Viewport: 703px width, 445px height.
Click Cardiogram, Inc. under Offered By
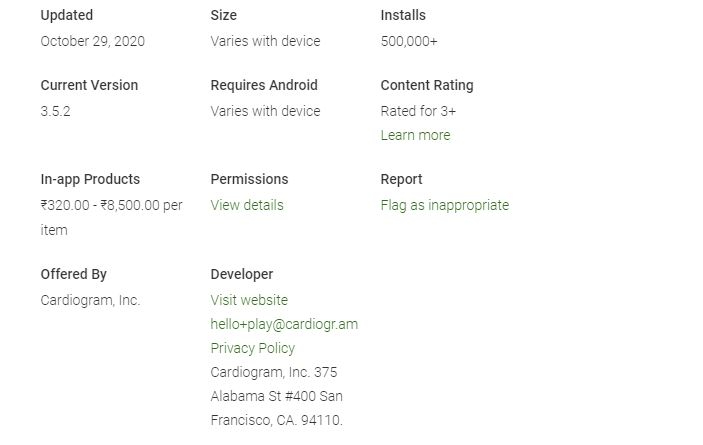(x=90, y=300)
